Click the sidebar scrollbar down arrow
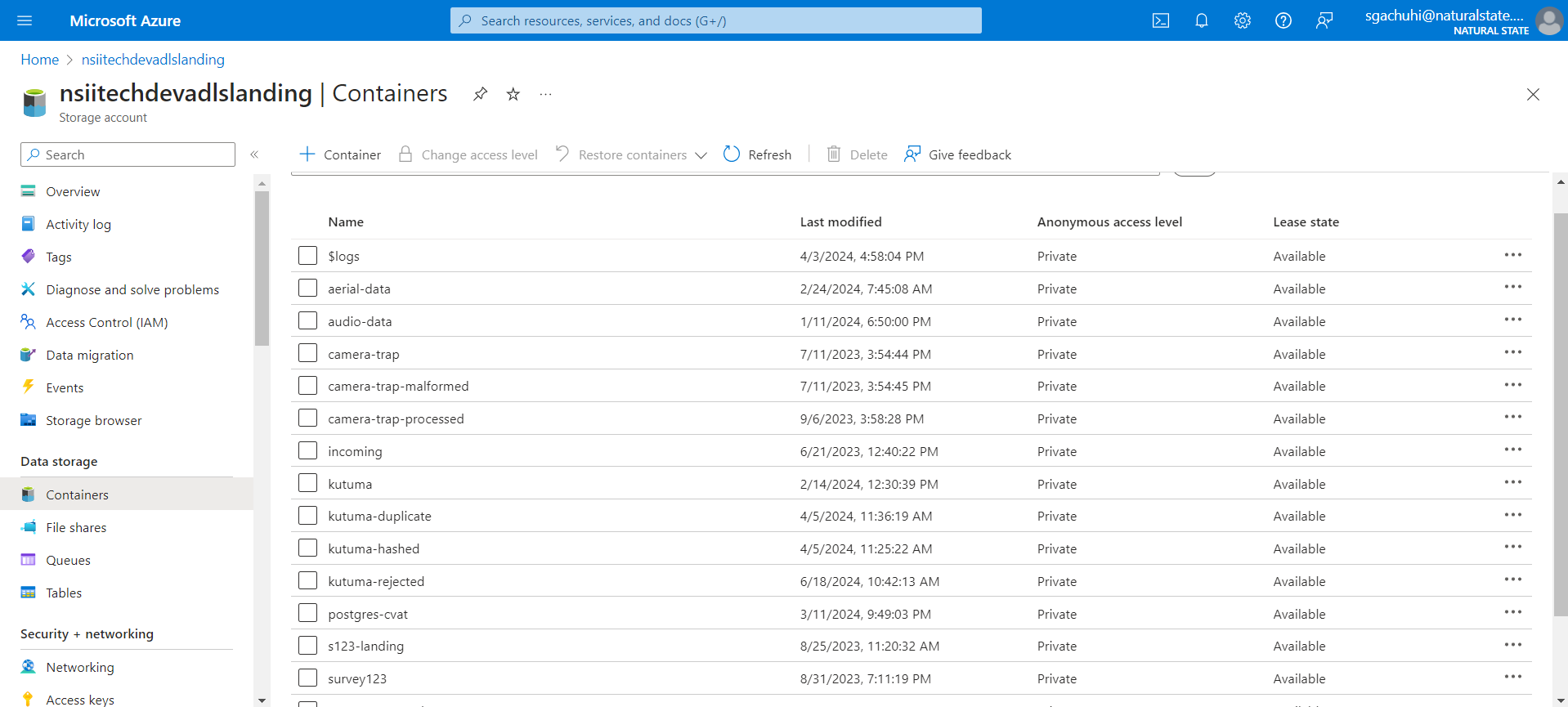The width and height of the screenshot is (1568, 707). pos(262,700)
